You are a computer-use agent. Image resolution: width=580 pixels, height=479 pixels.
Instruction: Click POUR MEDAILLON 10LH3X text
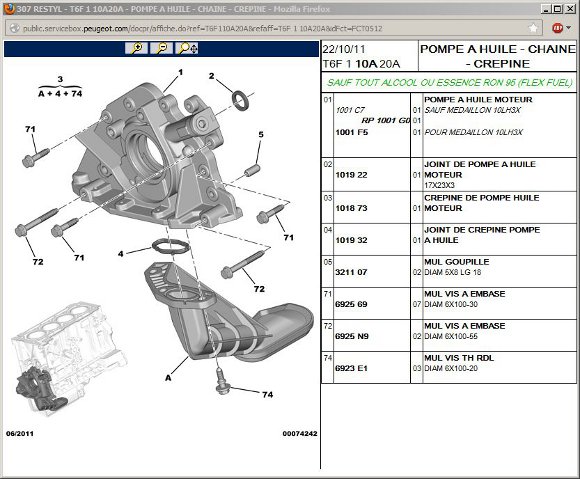pos(473,132)
